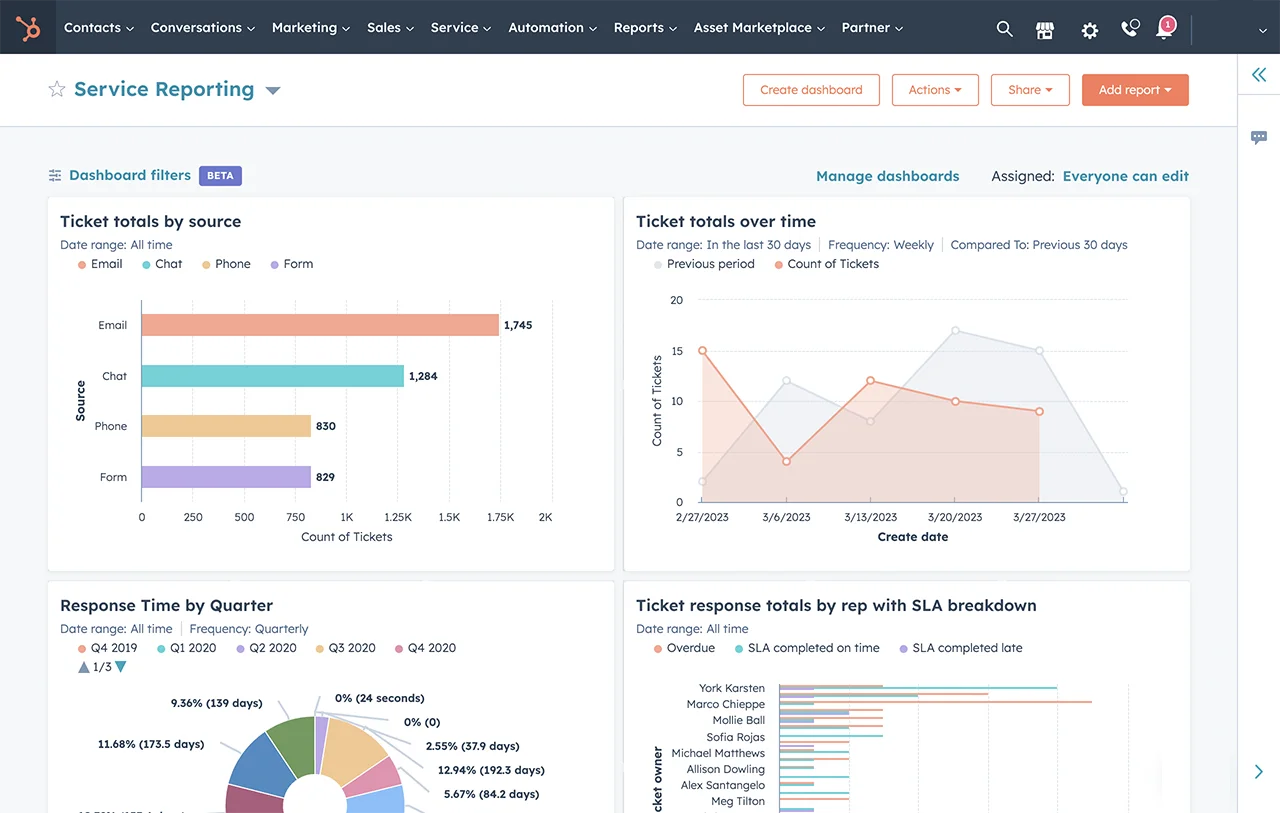
Task: Open the Service Reporting dashboard dropdown
Action: coord(272,90)
